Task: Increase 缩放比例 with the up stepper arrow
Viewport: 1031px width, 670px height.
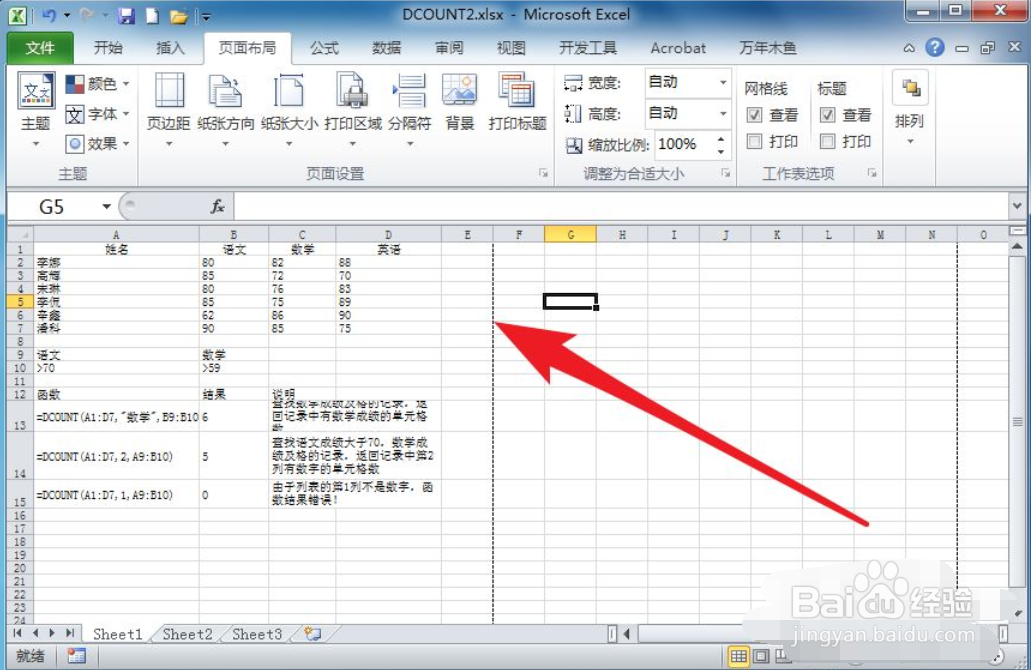Action: (x=721, y=139)
